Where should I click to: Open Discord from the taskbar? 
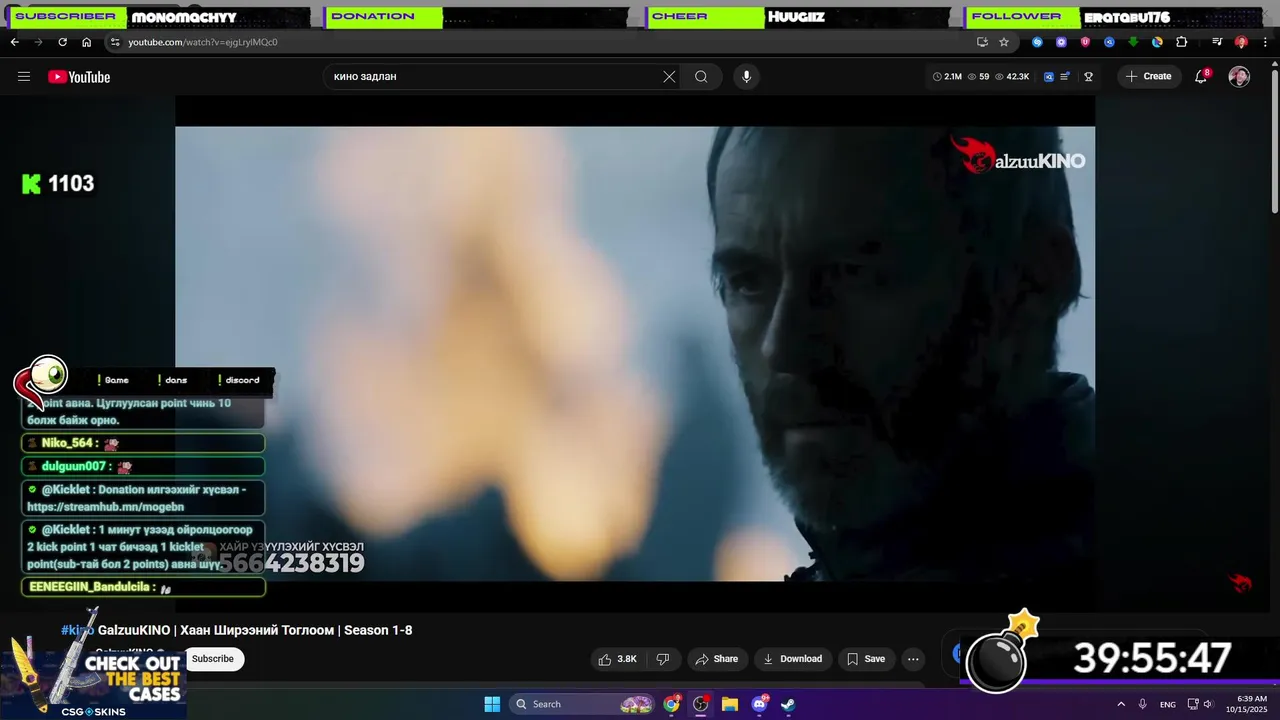click(x=759, y=704)
